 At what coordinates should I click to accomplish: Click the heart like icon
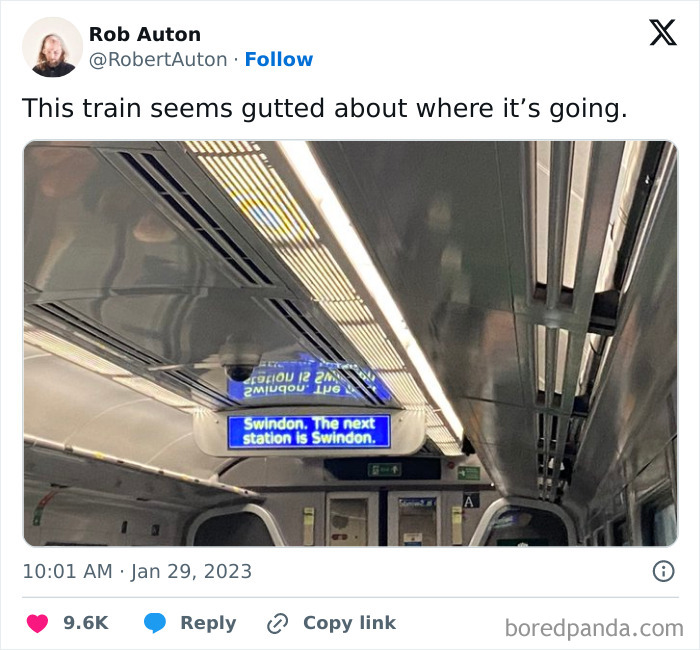pos(38,623)
